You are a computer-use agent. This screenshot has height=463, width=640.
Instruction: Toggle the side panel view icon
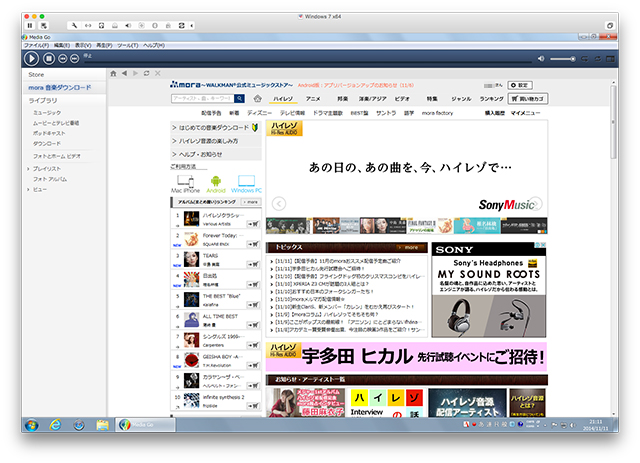click(x=610, y=59)
